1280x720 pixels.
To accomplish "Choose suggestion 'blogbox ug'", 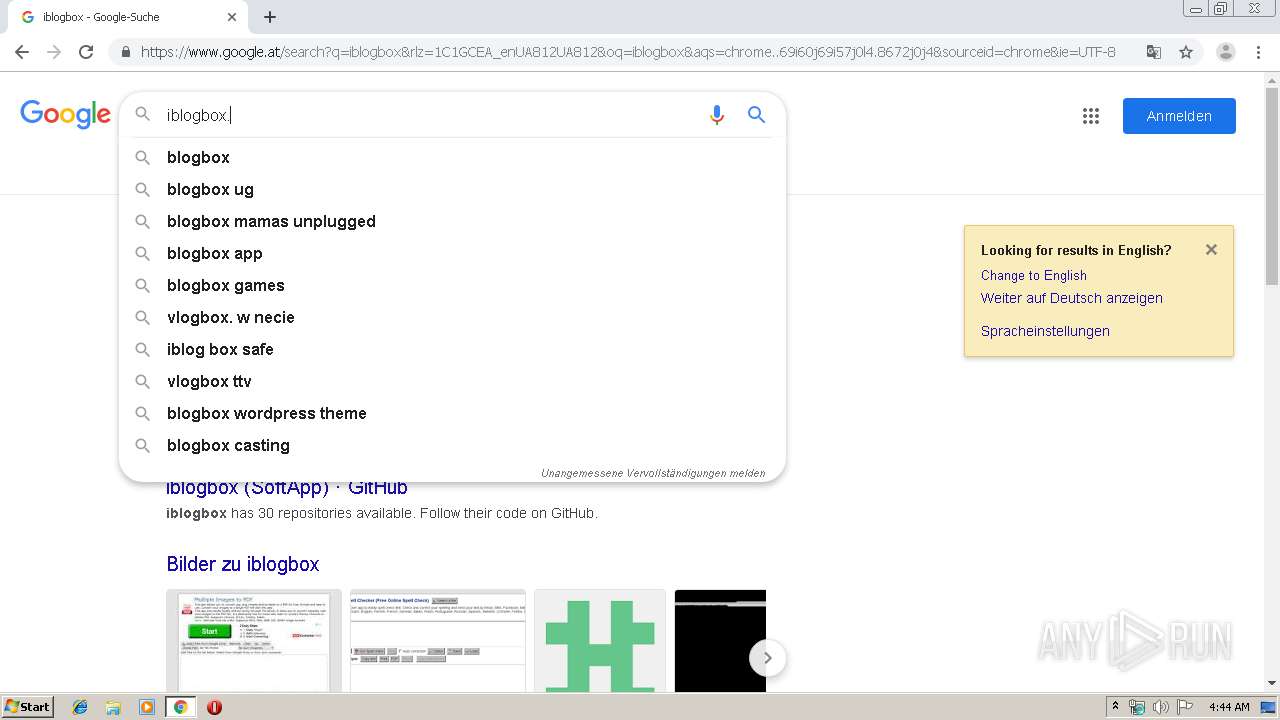I will pyautogui.click(x=452, y=189).
